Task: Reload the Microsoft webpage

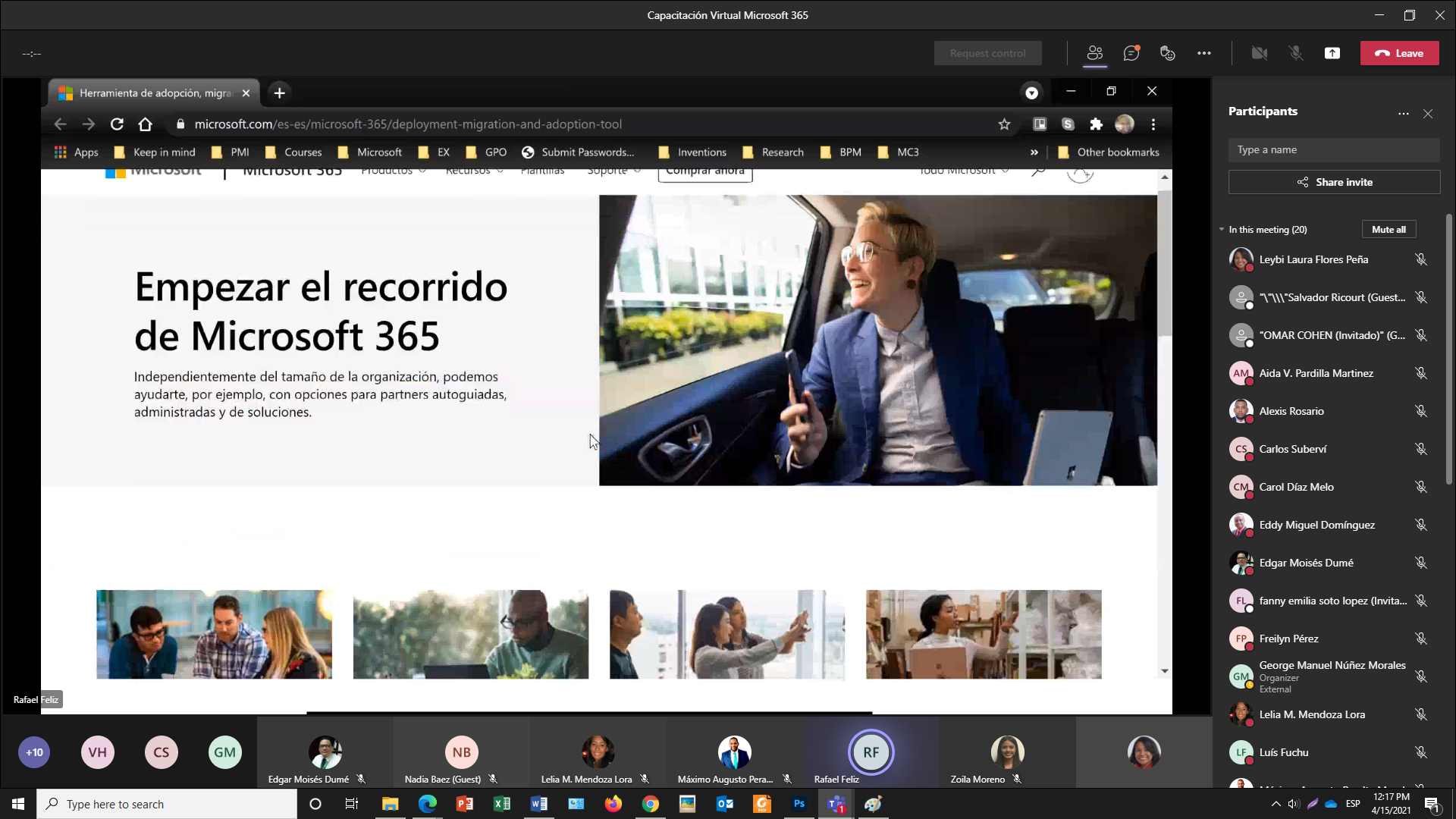Action: [x=117, y=124]
